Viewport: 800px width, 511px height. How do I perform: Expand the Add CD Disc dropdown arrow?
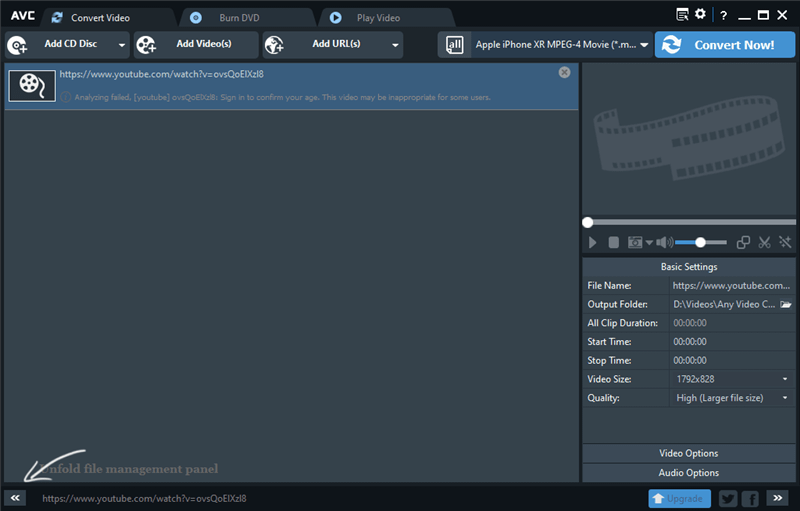122,45
